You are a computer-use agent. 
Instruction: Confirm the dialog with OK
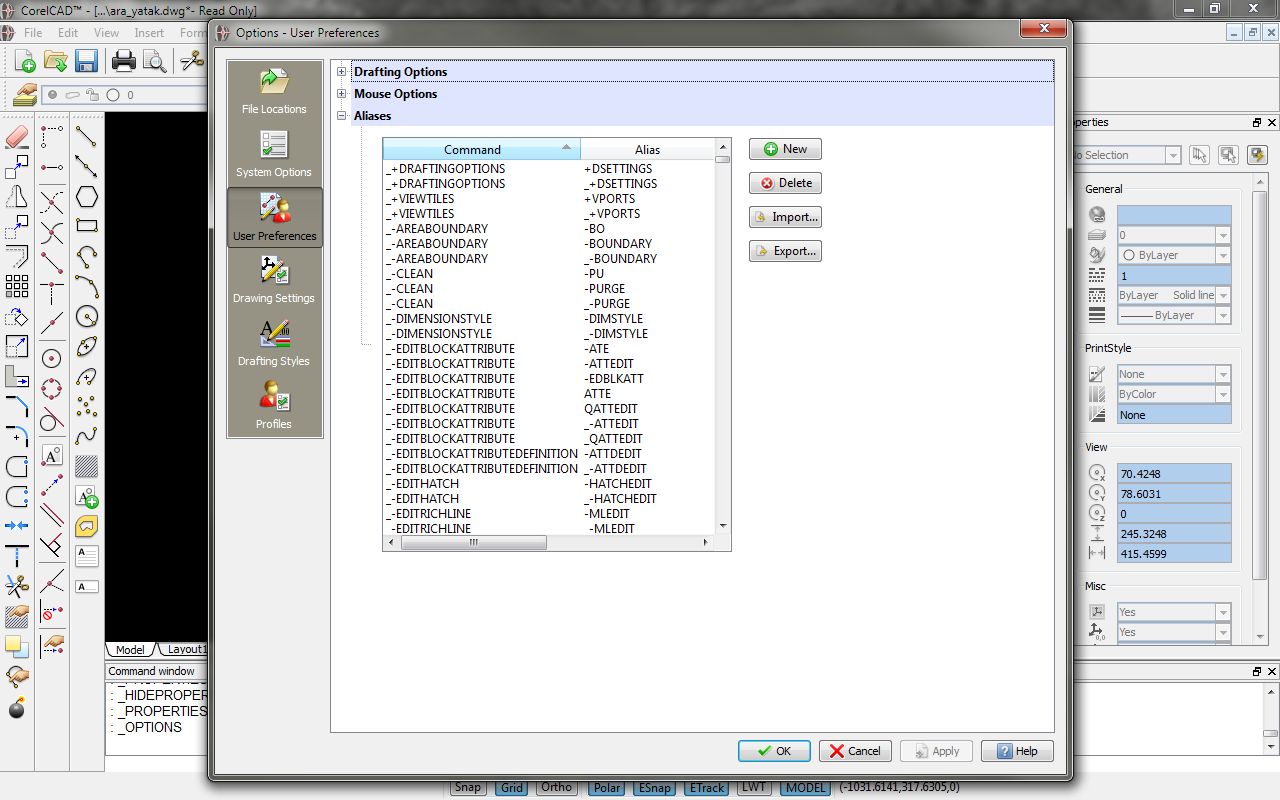[x=774, y=751]
